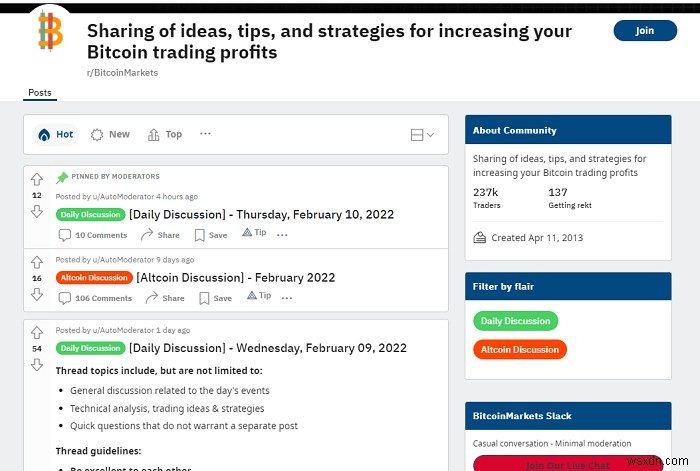The height and width of the screenshot is (471, 700).
Task: Filter by orange Altcoin Discussion flair
Action: point(519,350)
